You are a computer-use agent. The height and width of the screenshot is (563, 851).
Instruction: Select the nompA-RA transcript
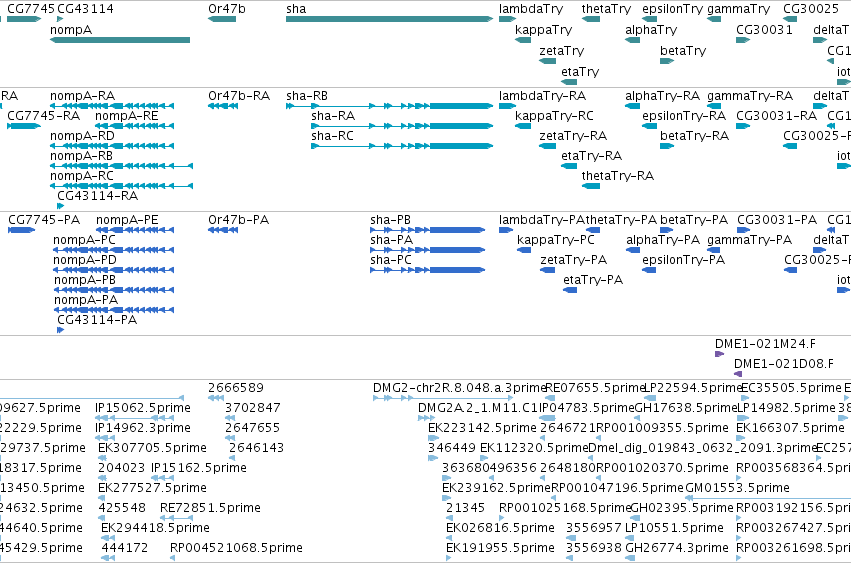click(x=112, y=106)
